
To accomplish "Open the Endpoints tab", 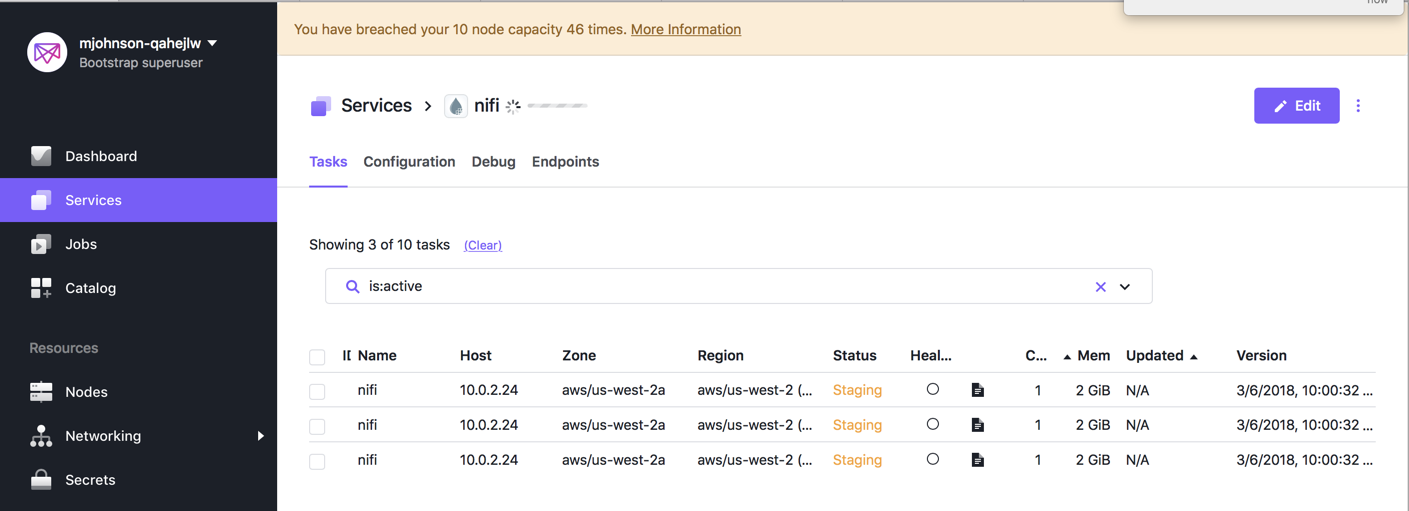I will [565, 162].
